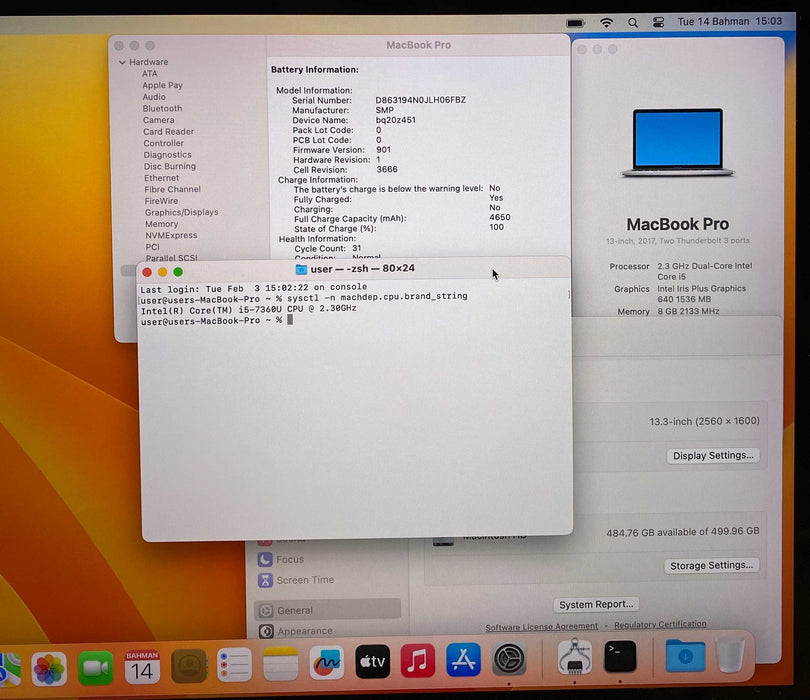Open Spotlight search magnifier icon
The width and height of the screenshot is (810, 700).
(x=633, y=23)
